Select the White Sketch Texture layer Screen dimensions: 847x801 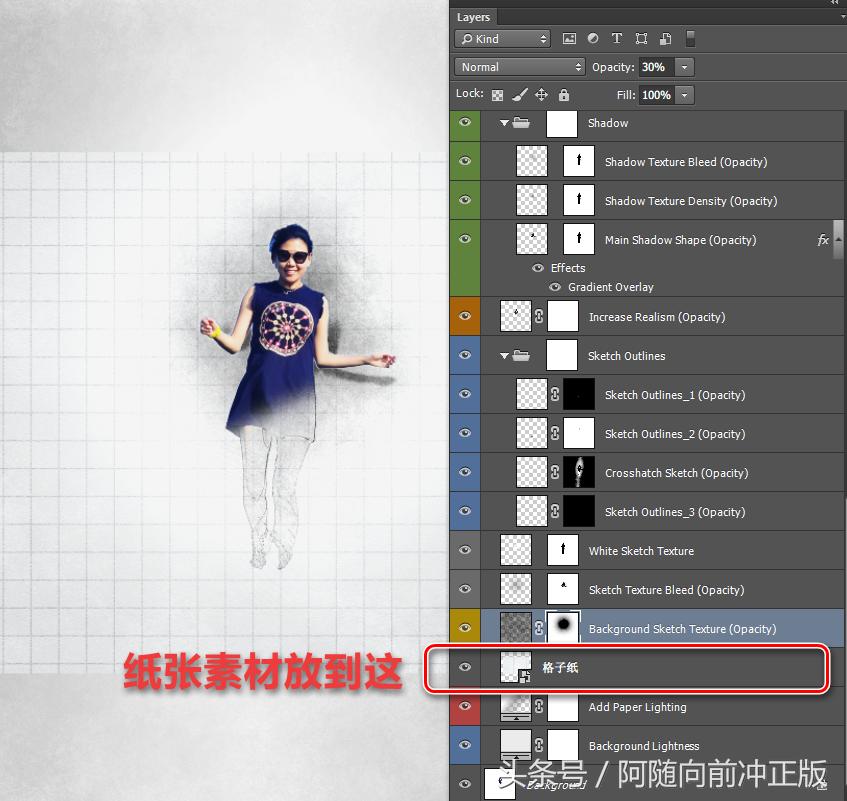click(641, 551)
